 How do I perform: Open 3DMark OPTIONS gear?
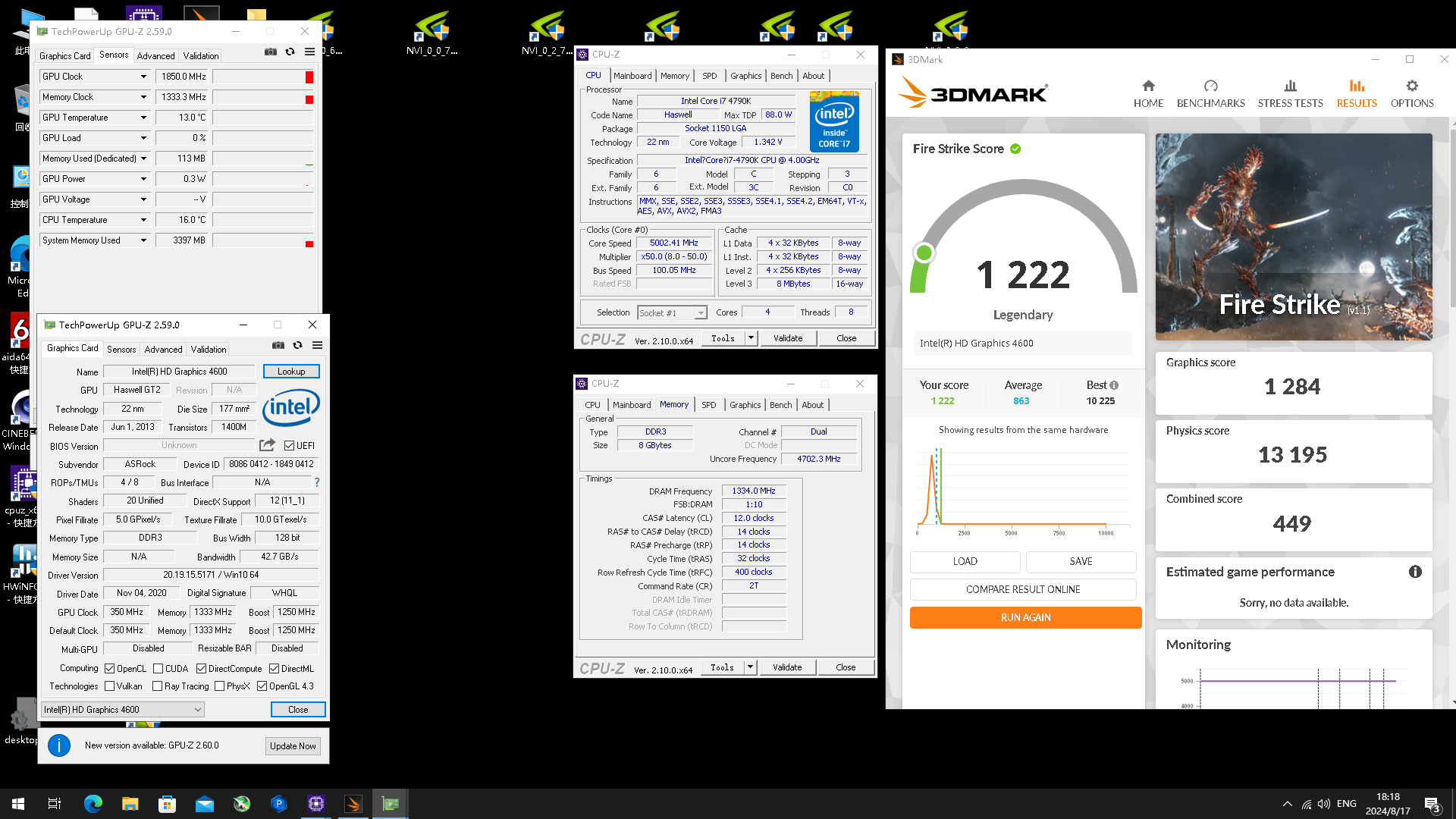pyautogui.click(x=1411, y=94)
